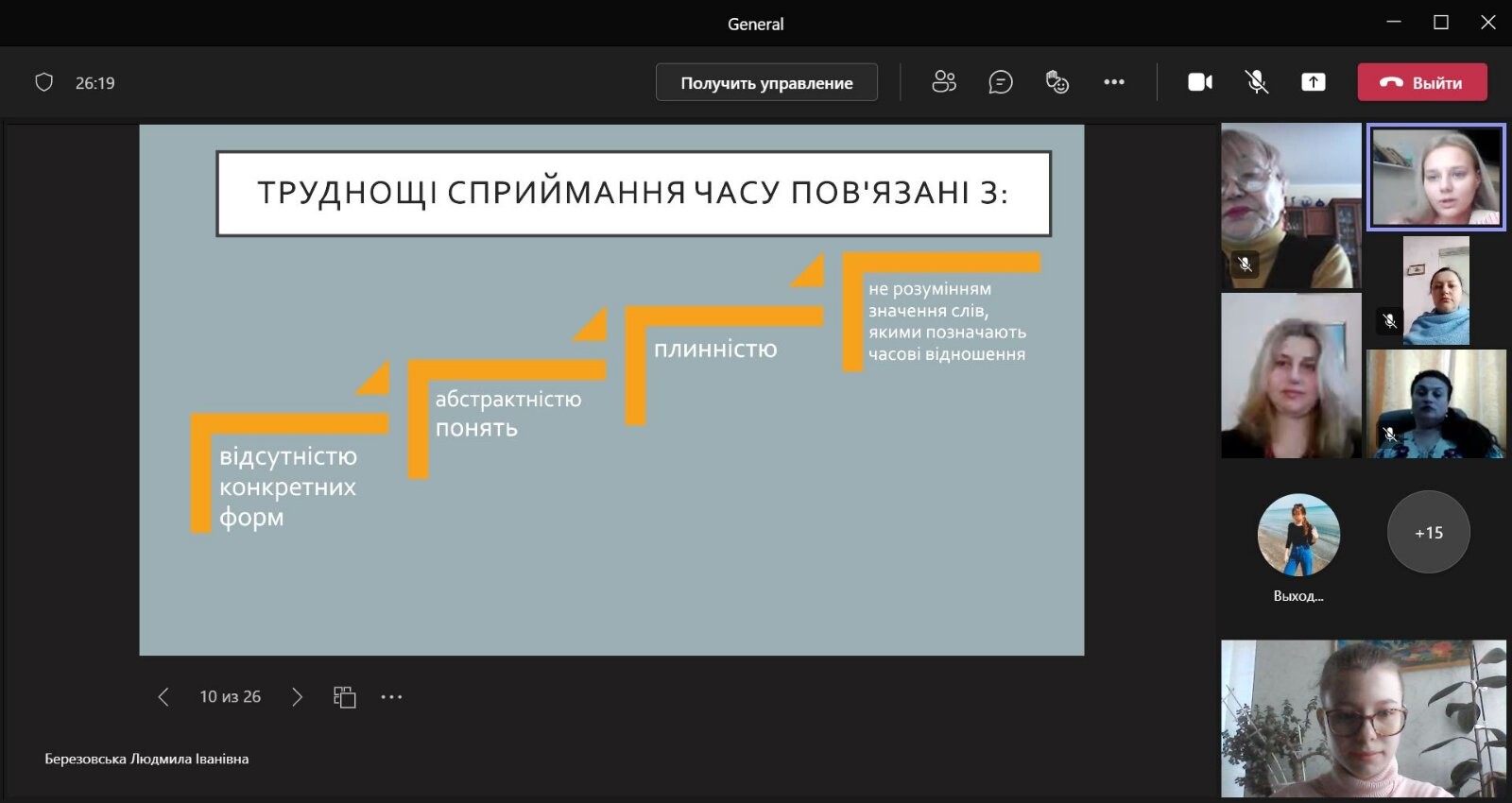Advance to the next slide
This screenshot has height=803, width=1512.
tap(297, 697)
